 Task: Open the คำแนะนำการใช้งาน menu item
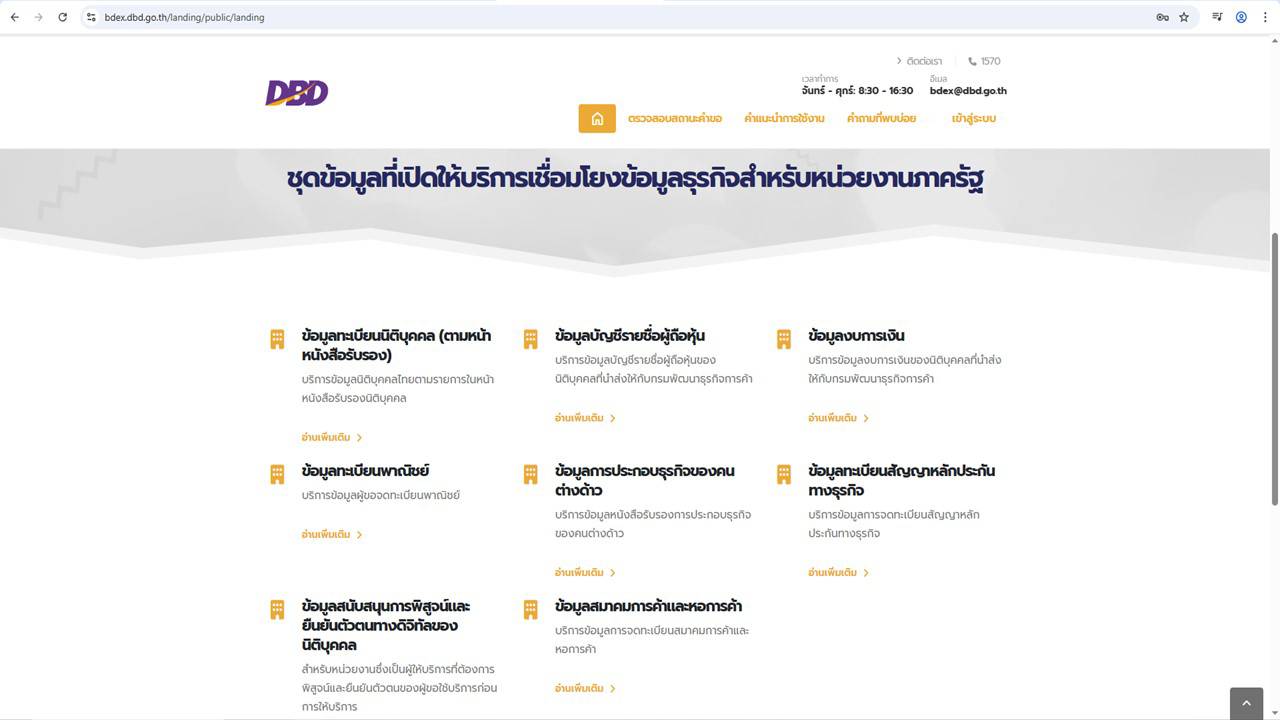pos(784,118)
